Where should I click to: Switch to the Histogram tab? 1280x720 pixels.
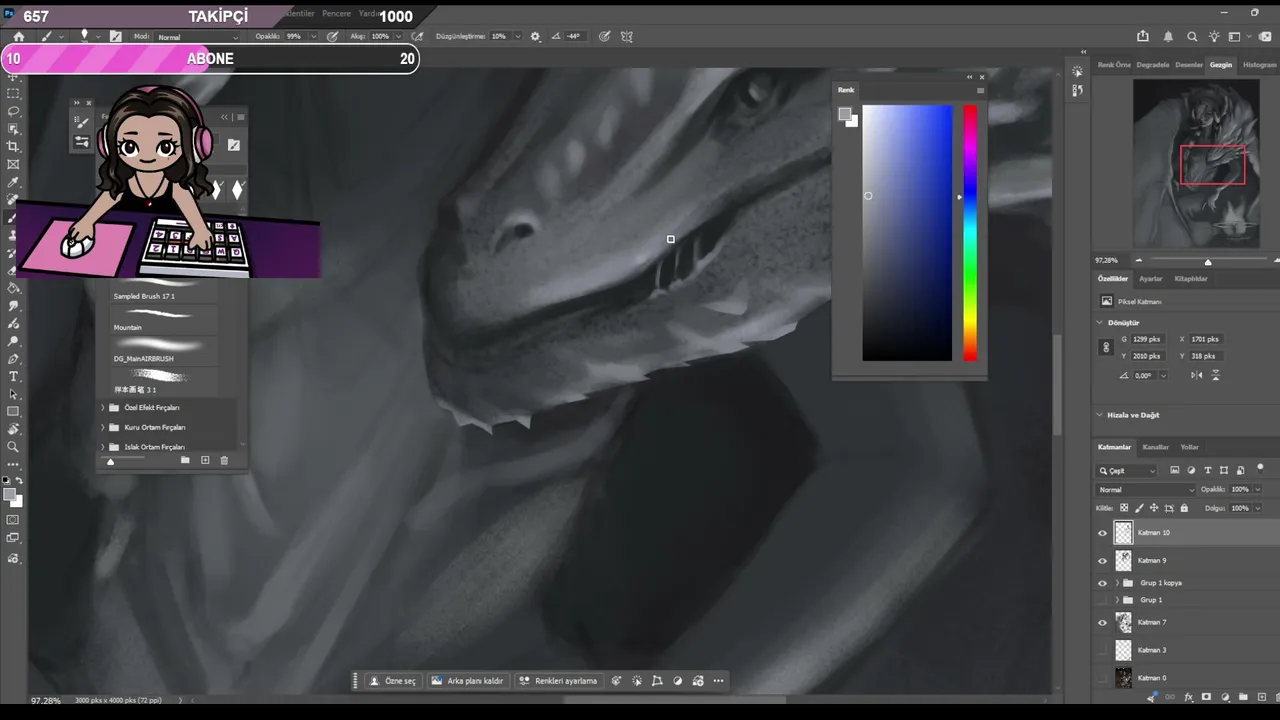(1259, 65)
